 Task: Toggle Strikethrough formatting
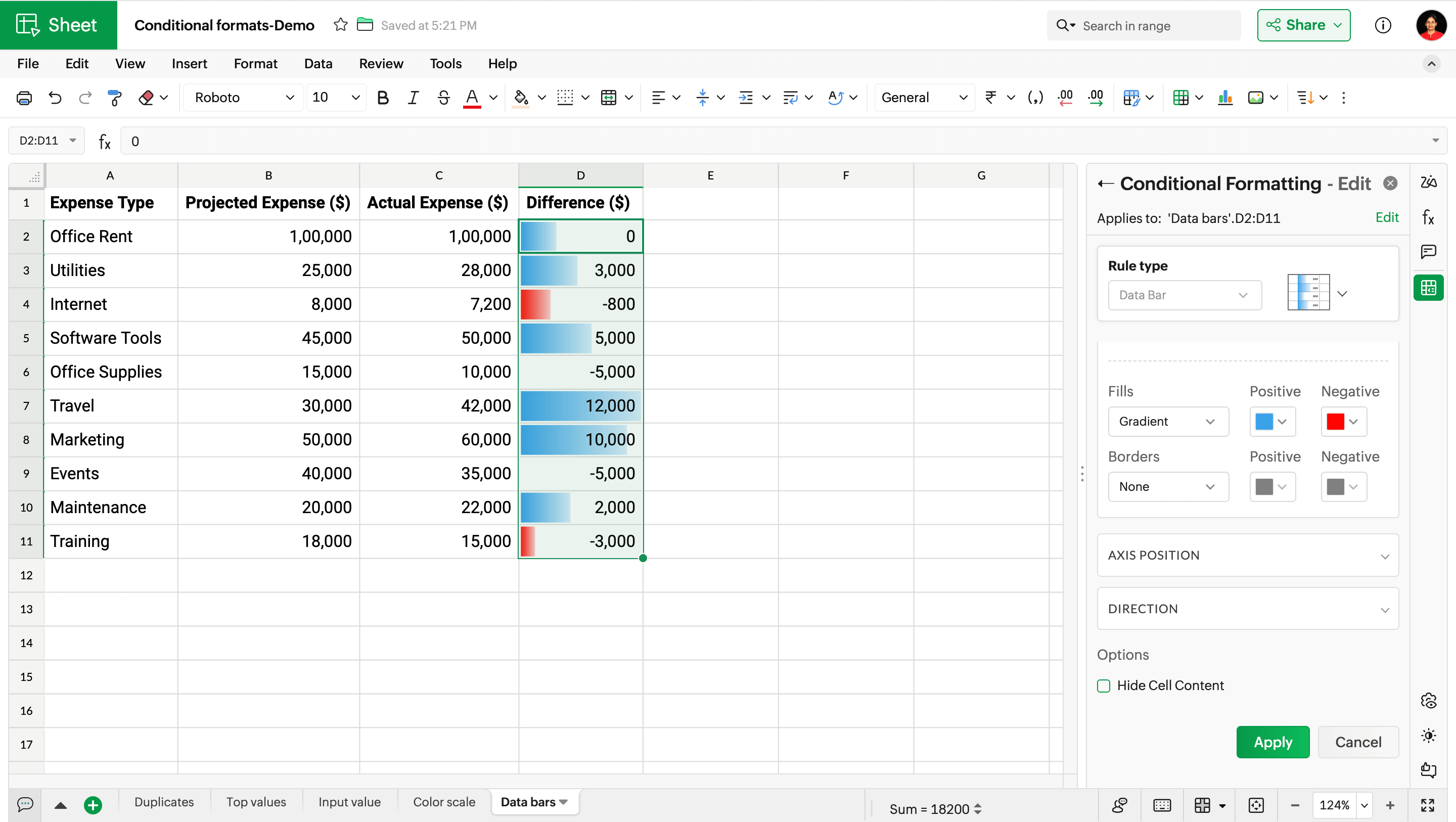tap(444, 98)
